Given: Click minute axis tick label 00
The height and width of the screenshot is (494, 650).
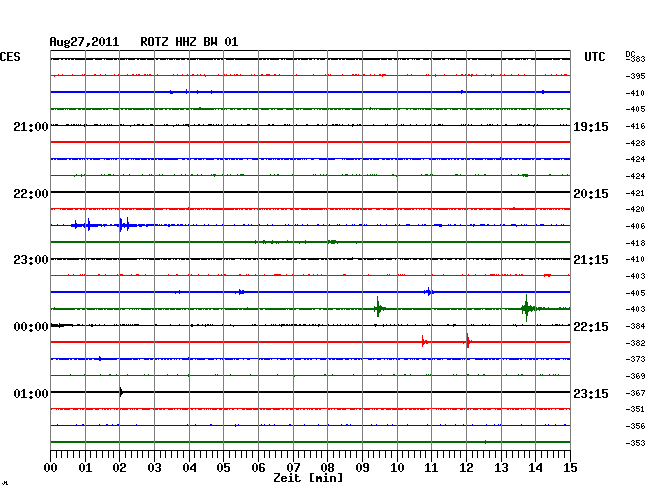Looking at the screenshot, I should pyautogui.click(x=51, y=468).
